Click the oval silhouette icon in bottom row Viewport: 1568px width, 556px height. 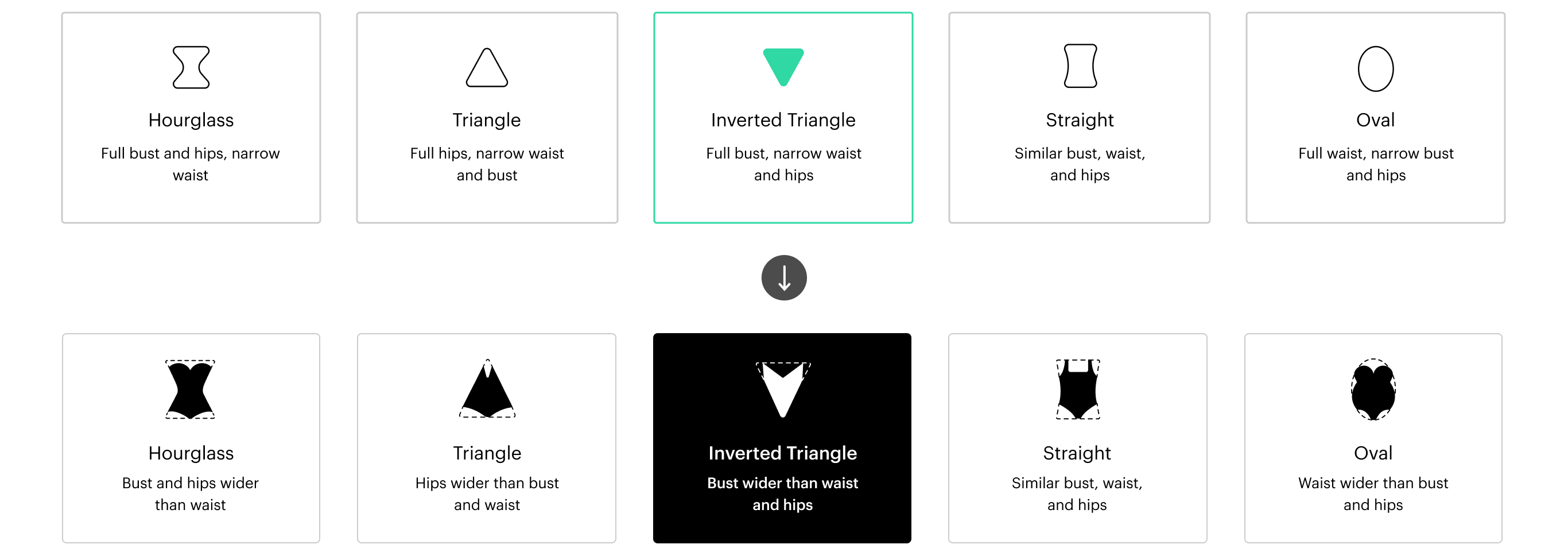1373,389
